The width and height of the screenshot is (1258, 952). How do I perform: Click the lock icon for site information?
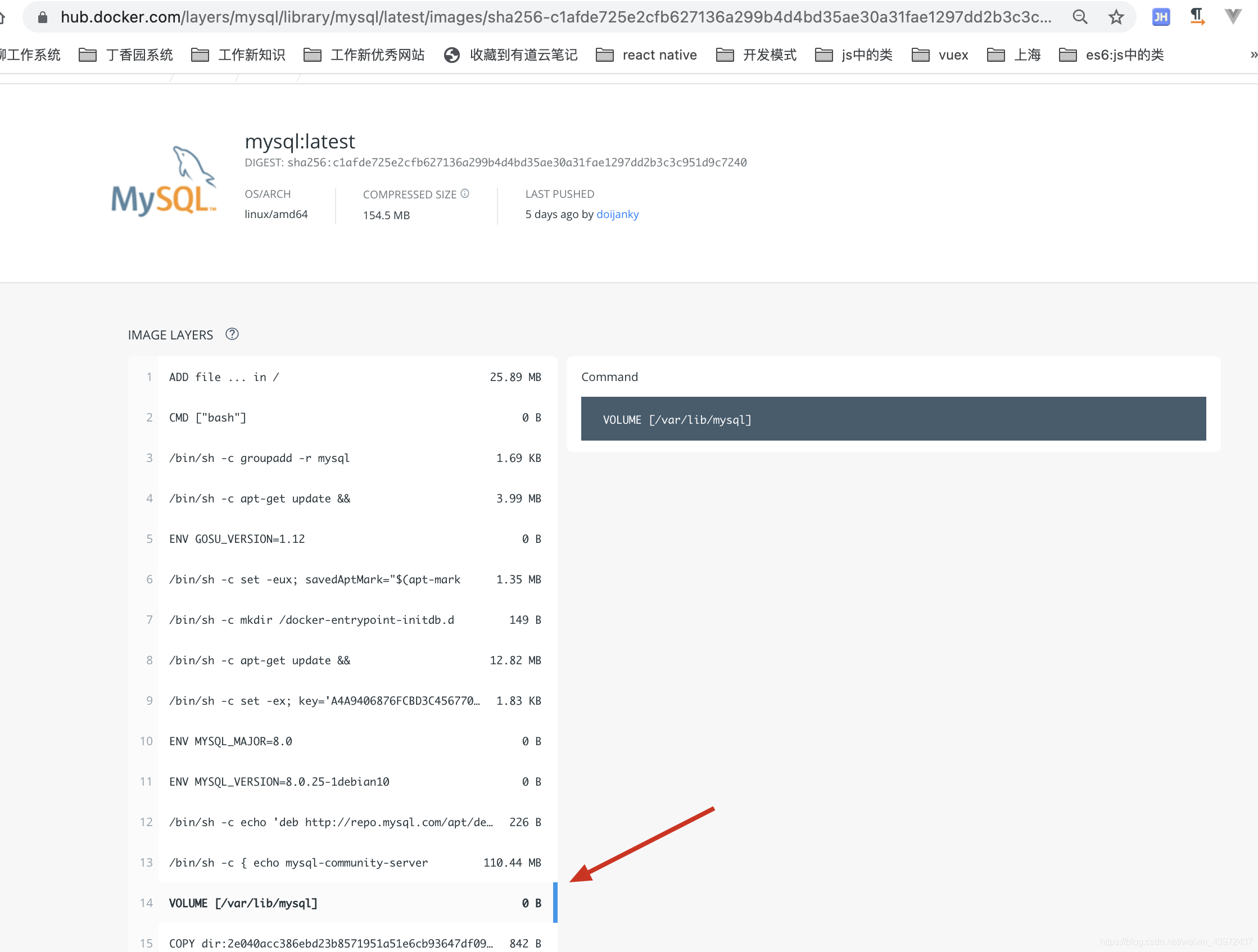point(43,17)
